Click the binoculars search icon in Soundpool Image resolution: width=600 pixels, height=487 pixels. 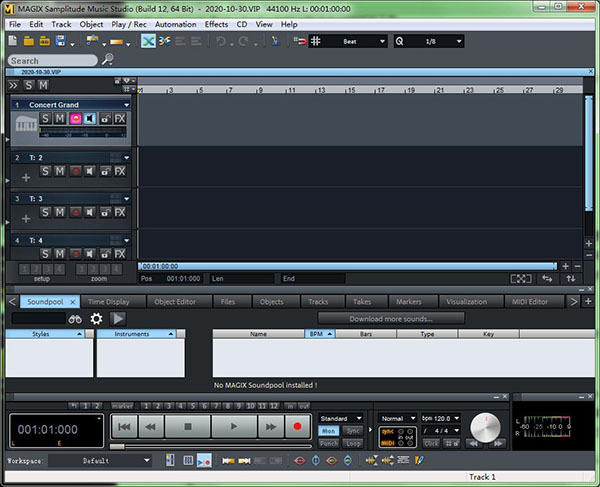pyautogui.click(x=75, y=318)
